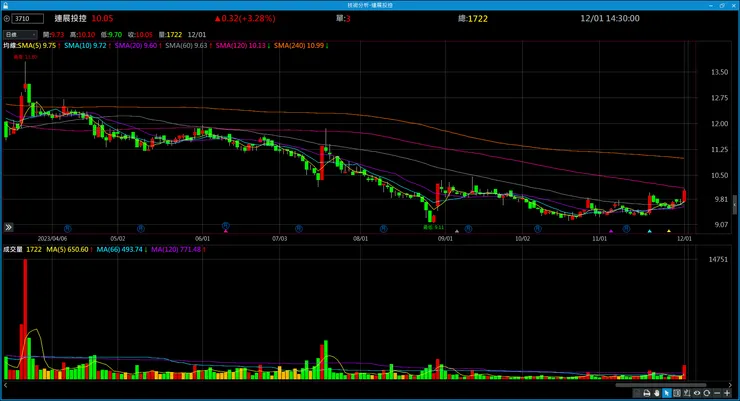Click the circled monthly marker right of 10/02
The image size is (740, 401).
pyautogui.click(x=538, y=228)
